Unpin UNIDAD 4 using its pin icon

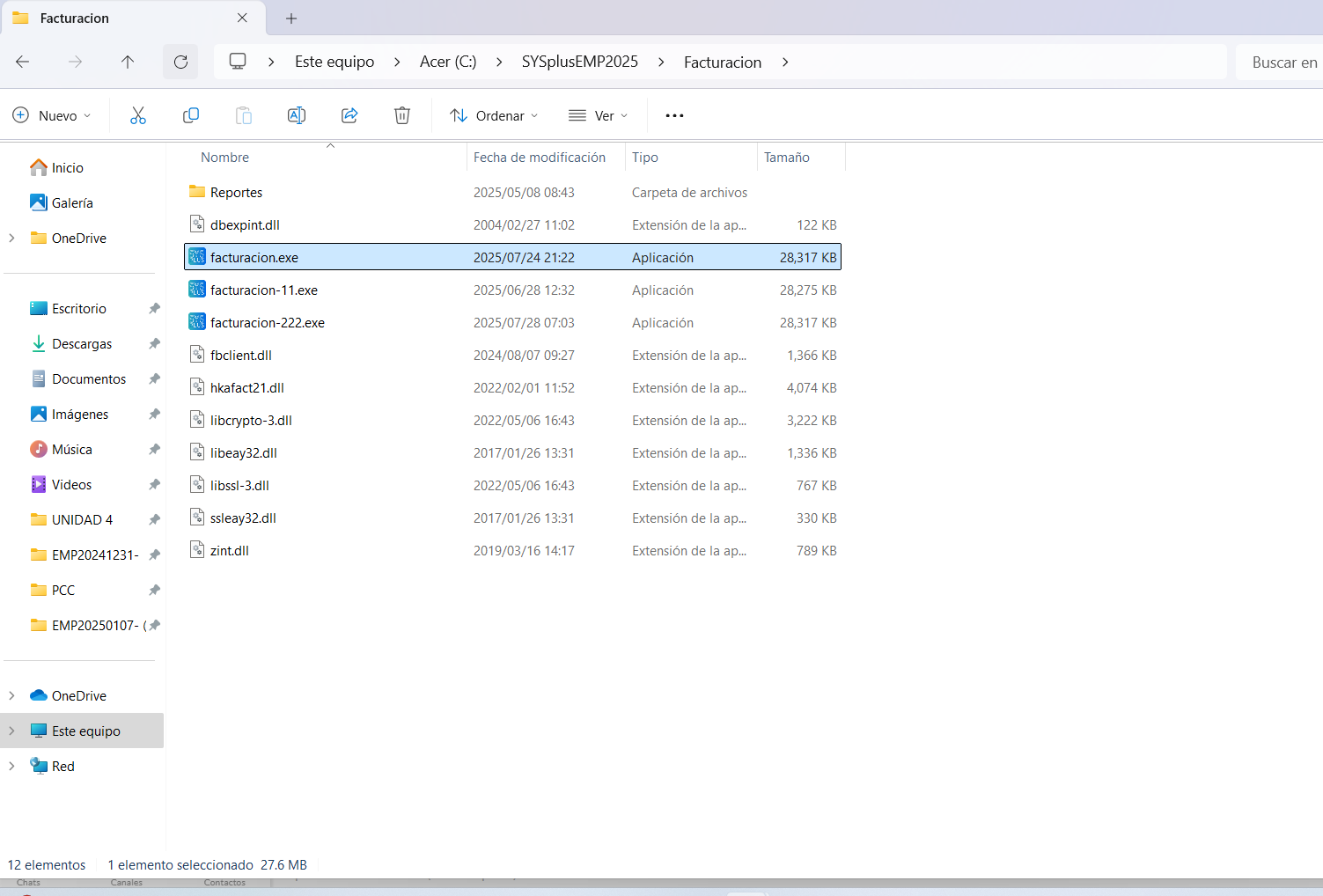coord(154,519)
